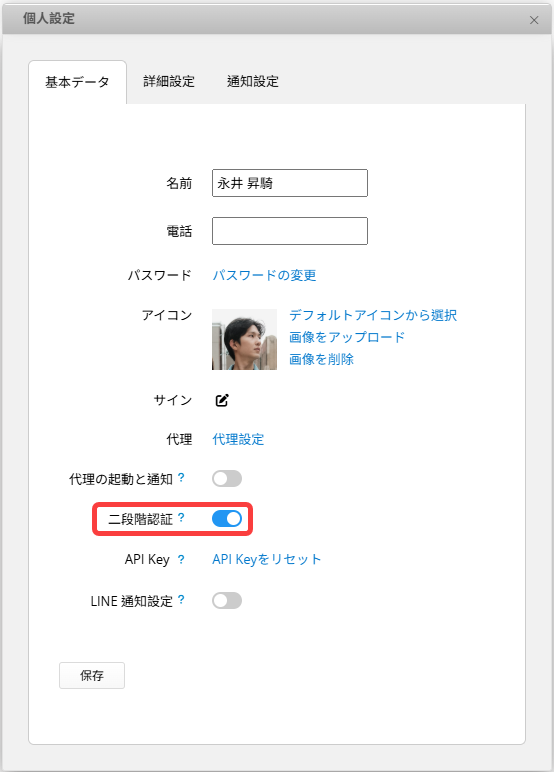
Task: Click the signature edit pencil icon
Action: [x=222, y=400]
